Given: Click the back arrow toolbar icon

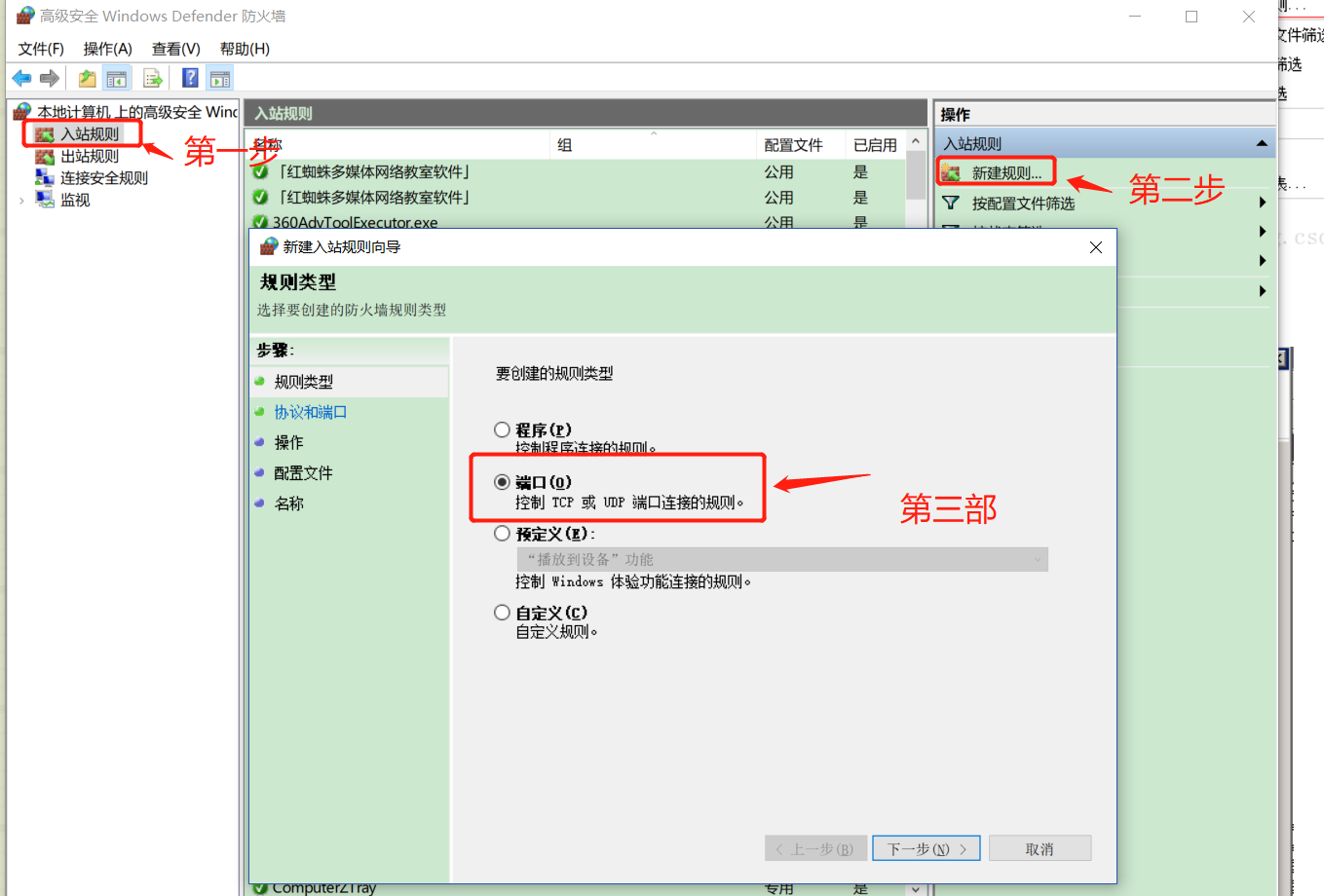Looking at the screenshot, I should 21,79.
